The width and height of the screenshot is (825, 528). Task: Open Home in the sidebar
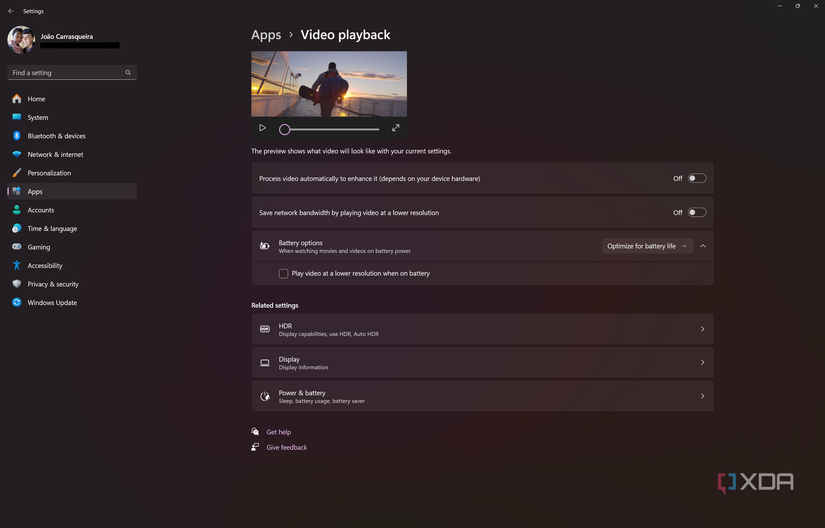[x=36, y=99]
